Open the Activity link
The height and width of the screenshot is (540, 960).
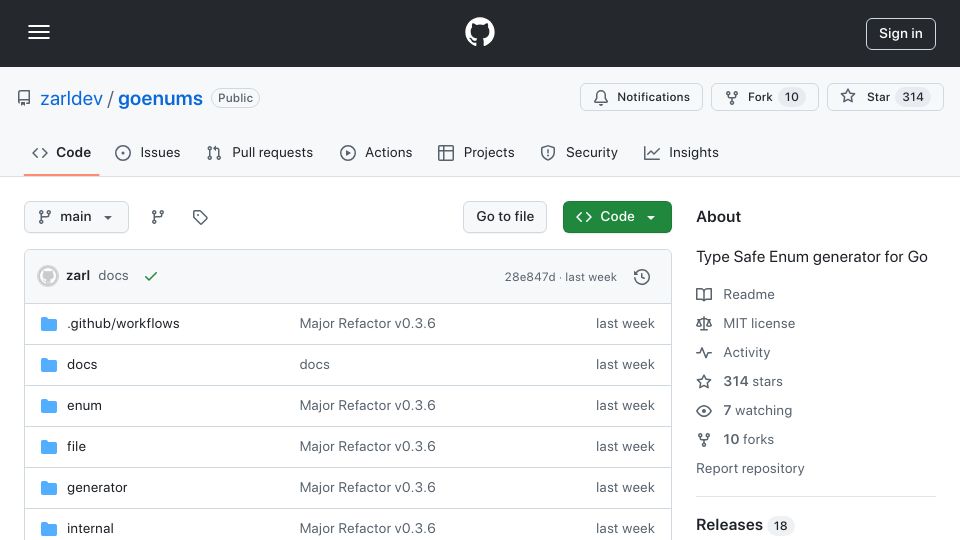(x=733, y=353)
